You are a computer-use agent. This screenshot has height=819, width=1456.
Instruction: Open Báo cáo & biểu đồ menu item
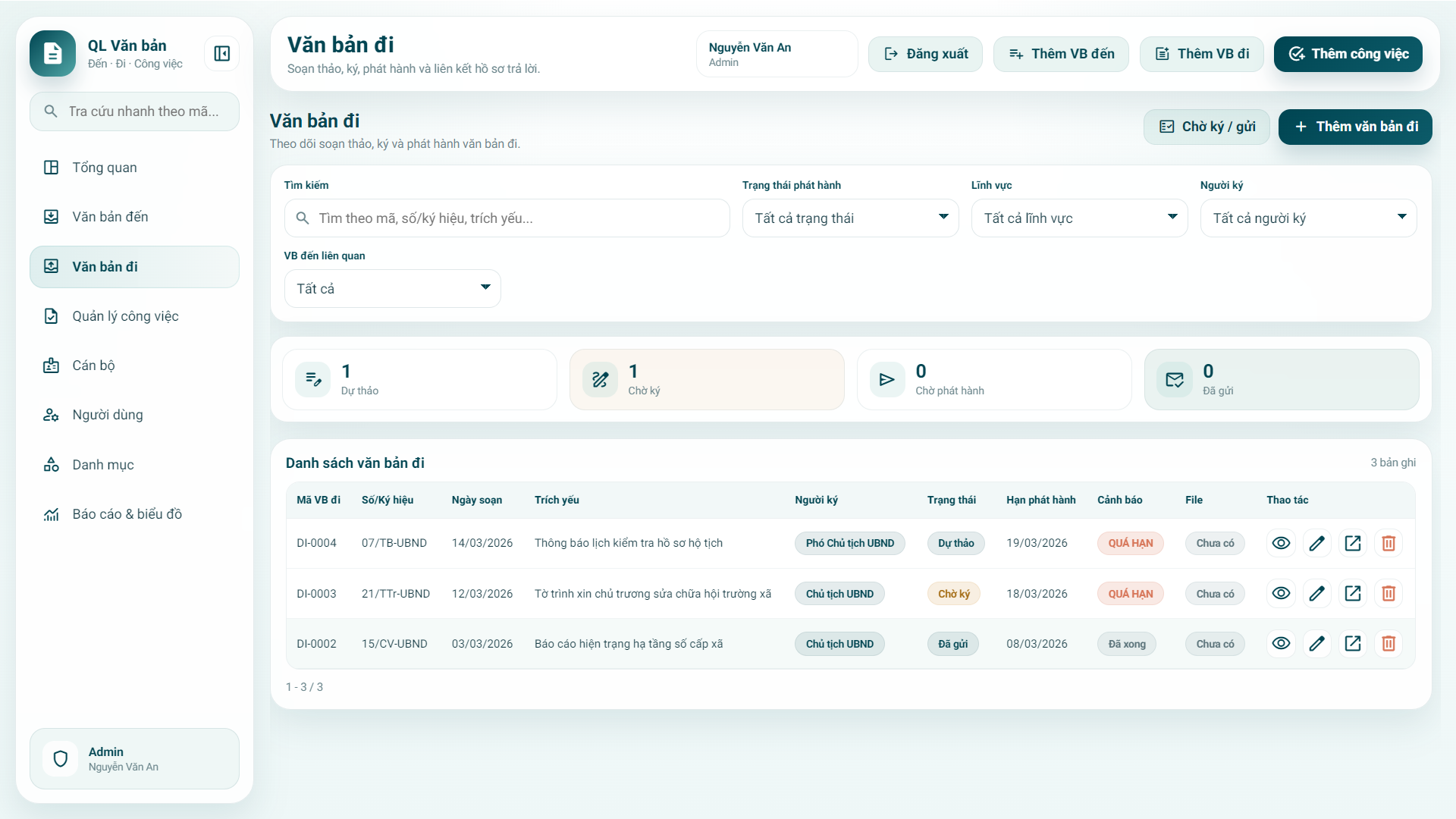[127, 514]
